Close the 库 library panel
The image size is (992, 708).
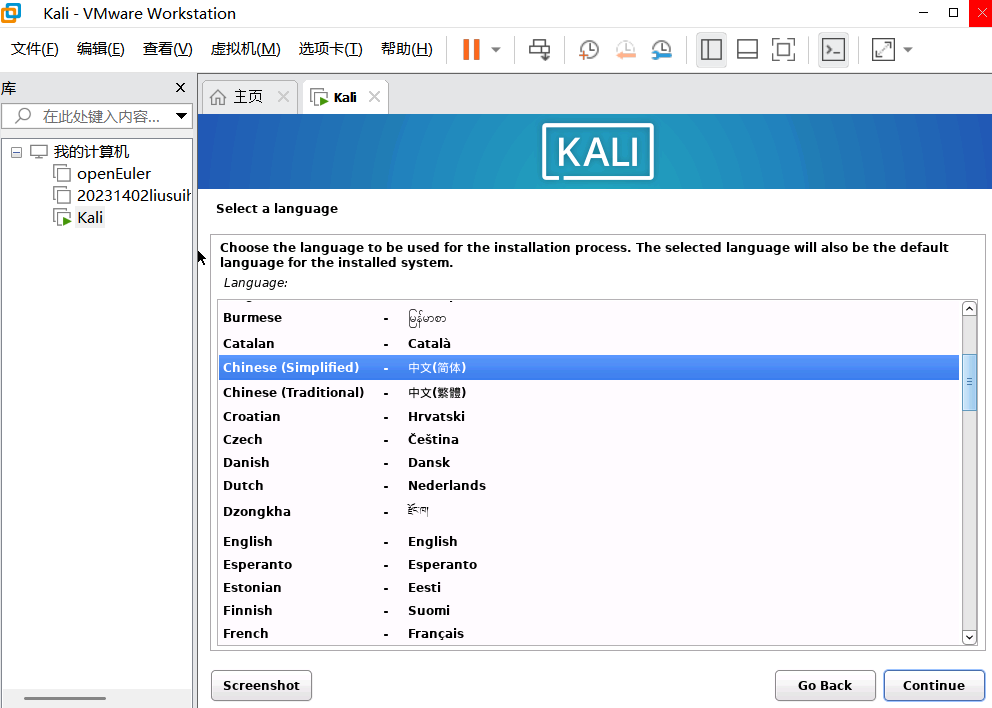coord(180,87)
